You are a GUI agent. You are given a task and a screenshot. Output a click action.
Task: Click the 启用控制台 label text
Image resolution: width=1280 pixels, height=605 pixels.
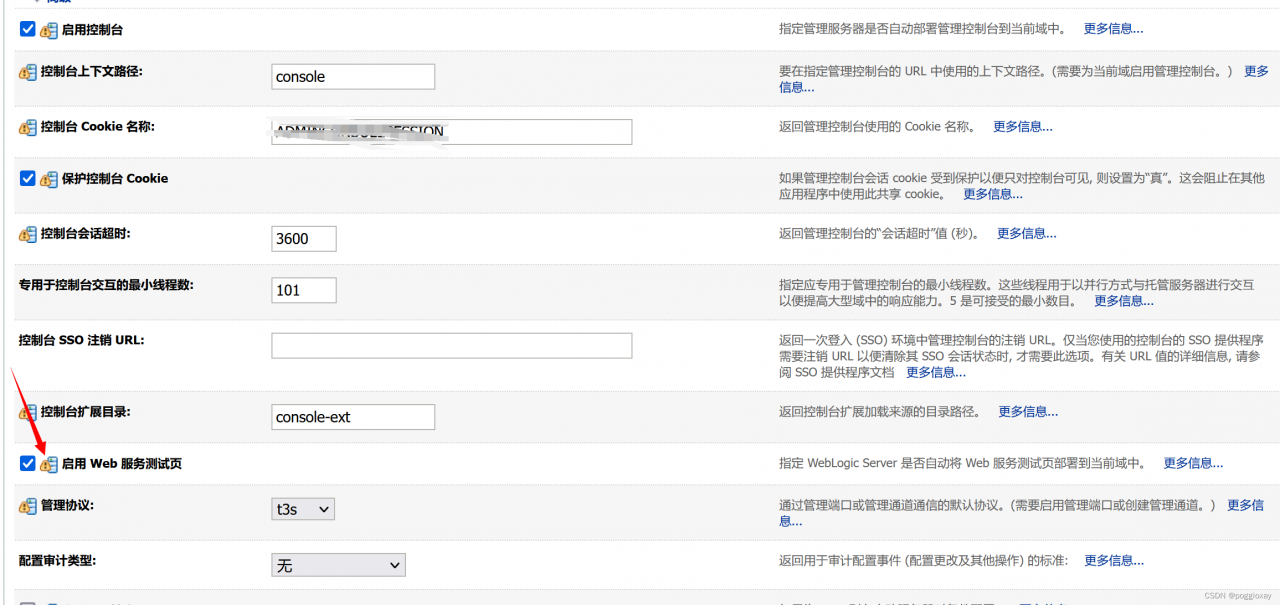tap(92, 30)
